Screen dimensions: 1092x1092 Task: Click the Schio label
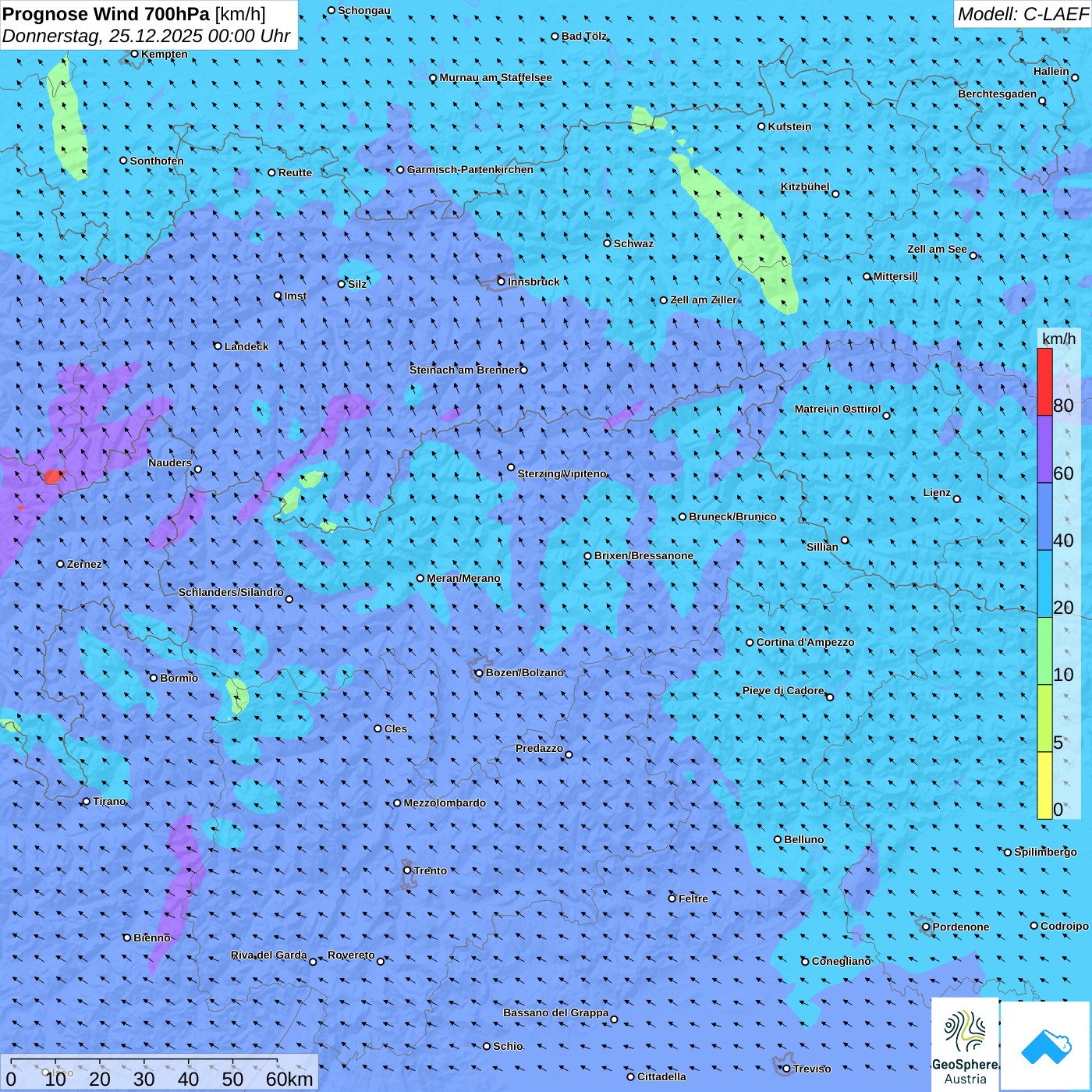509,1047
